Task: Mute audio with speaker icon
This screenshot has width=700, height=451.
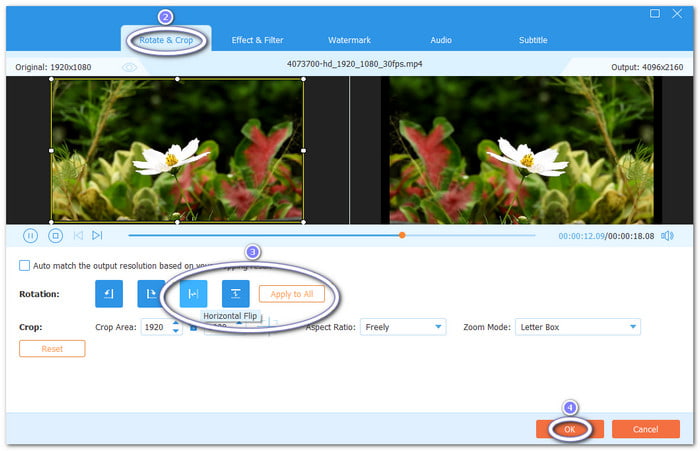Action: (x=667, y=236)
